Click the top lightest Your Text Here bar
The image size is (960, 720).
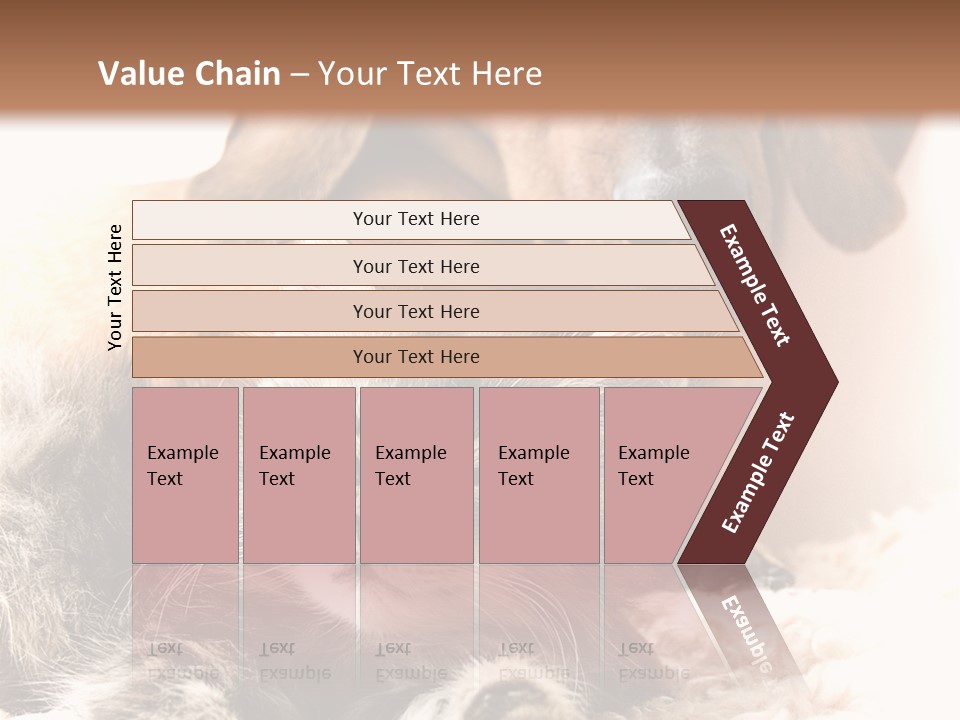point(411,219)
